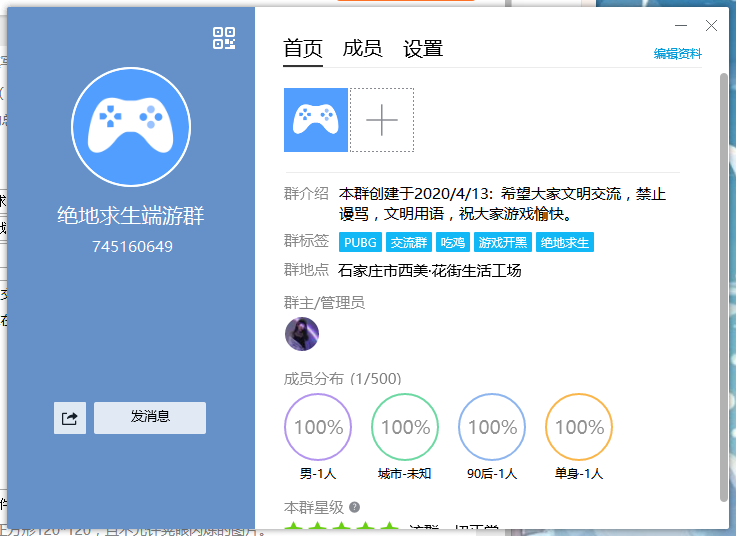Click the help icon beside 本群星级

click(x=355, y=507)
